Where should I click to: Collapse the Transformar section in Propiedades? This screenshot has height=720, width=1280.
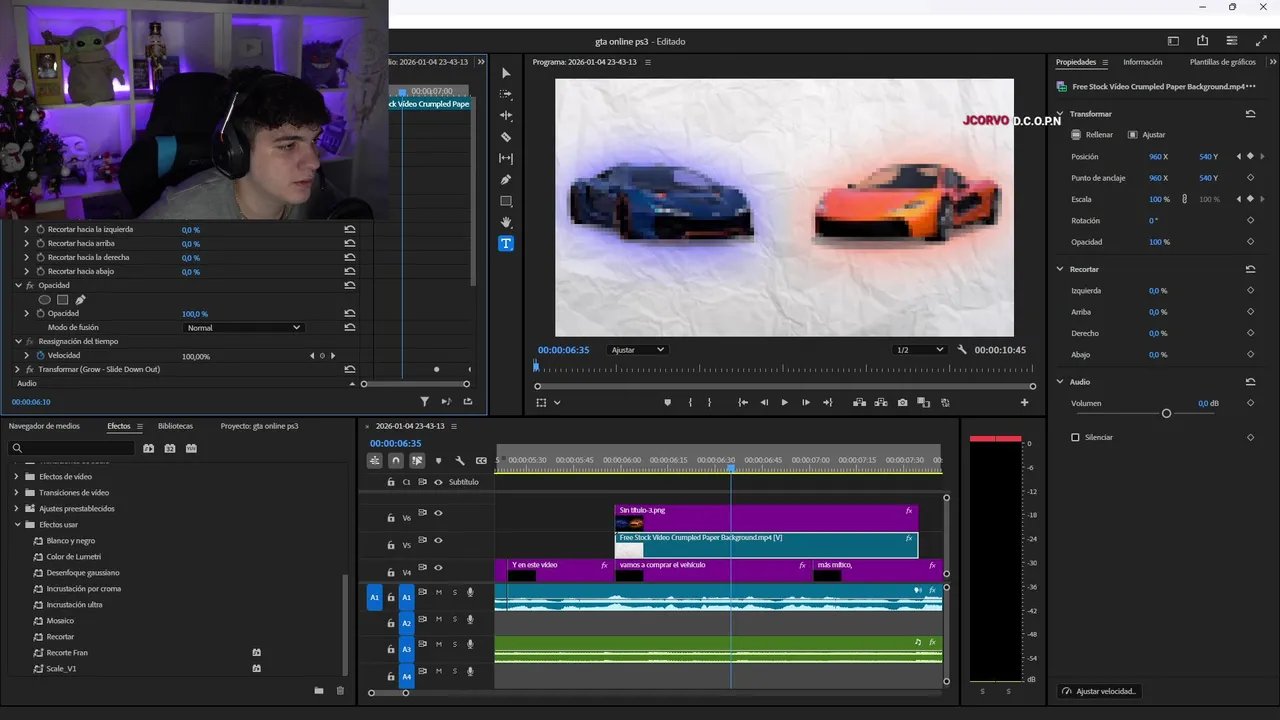[x=1061, y=114]
